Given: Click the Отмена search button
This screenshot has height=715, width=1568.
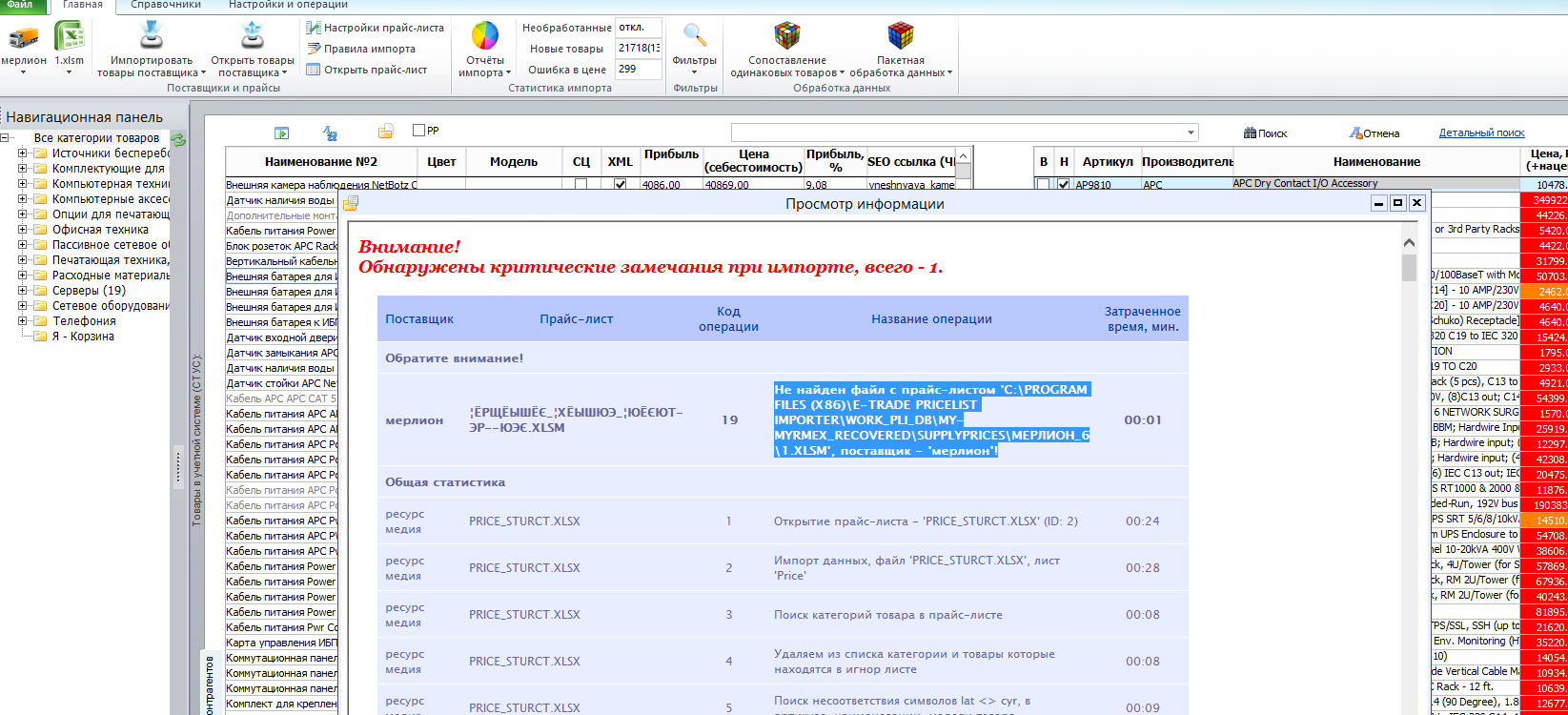Looking at the screenshot, I should [x=1374, y=133].
